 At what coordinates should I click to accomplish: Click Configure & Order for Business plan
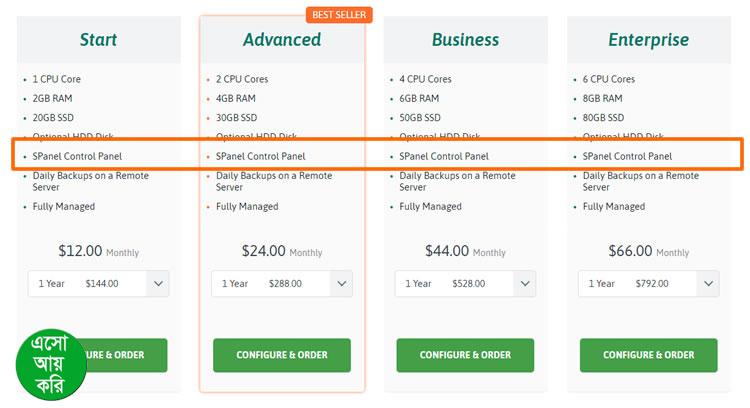coord(465,355)
